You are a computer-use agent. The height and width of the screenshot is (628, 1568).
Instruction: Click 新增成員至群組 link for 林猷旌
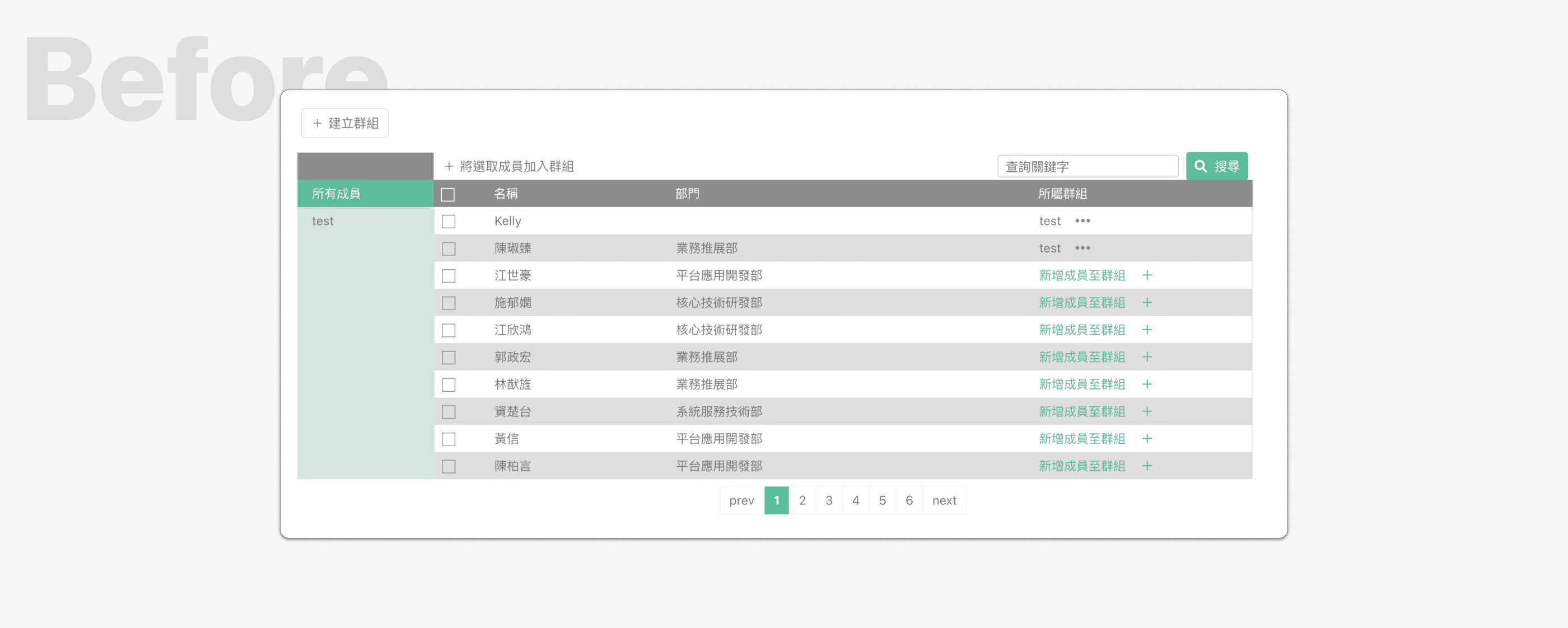(1081, 385)
